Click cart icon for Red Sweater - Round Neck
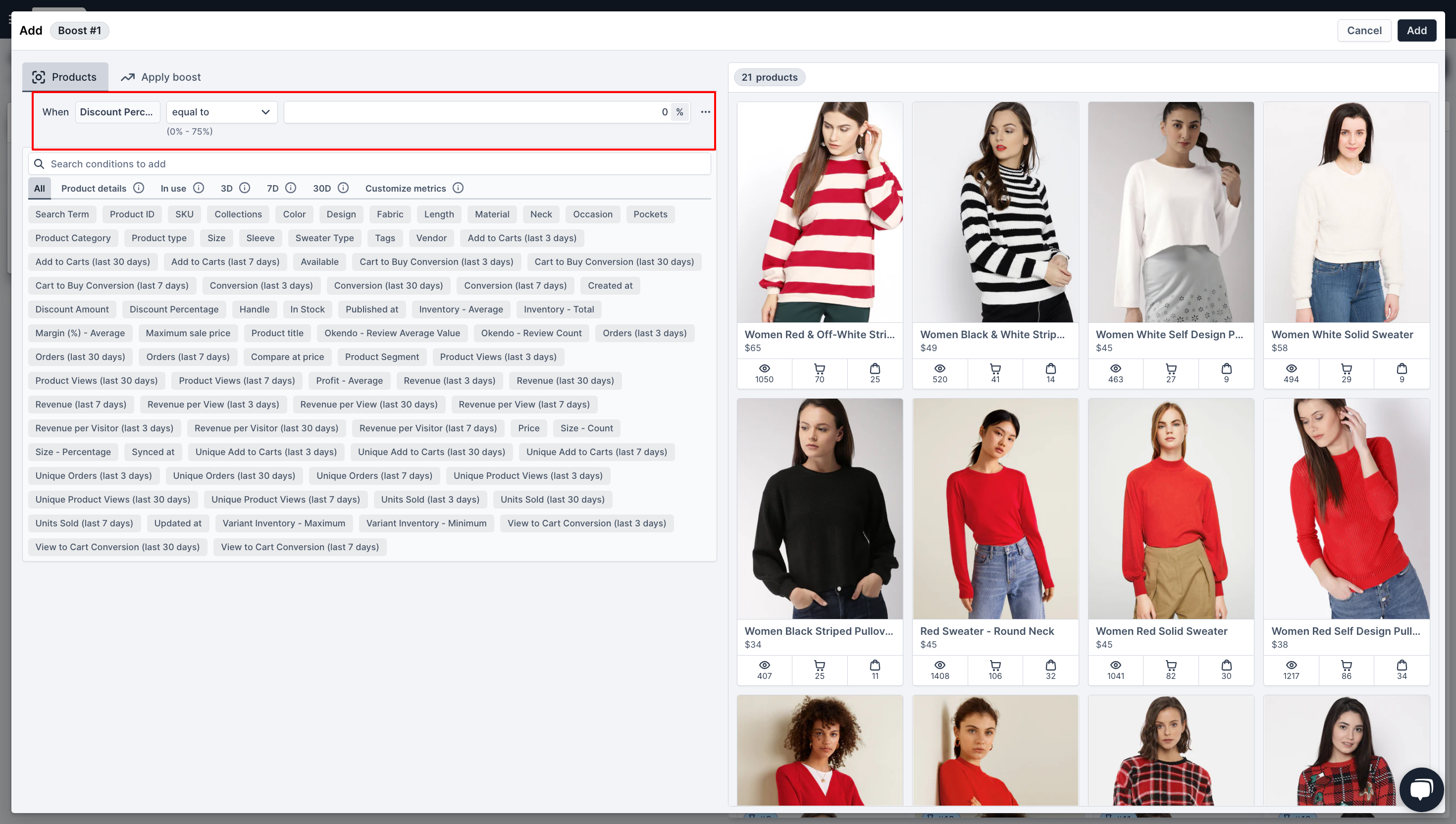Viewport: 1456px width, 824px height. click(x=995, y=665)
